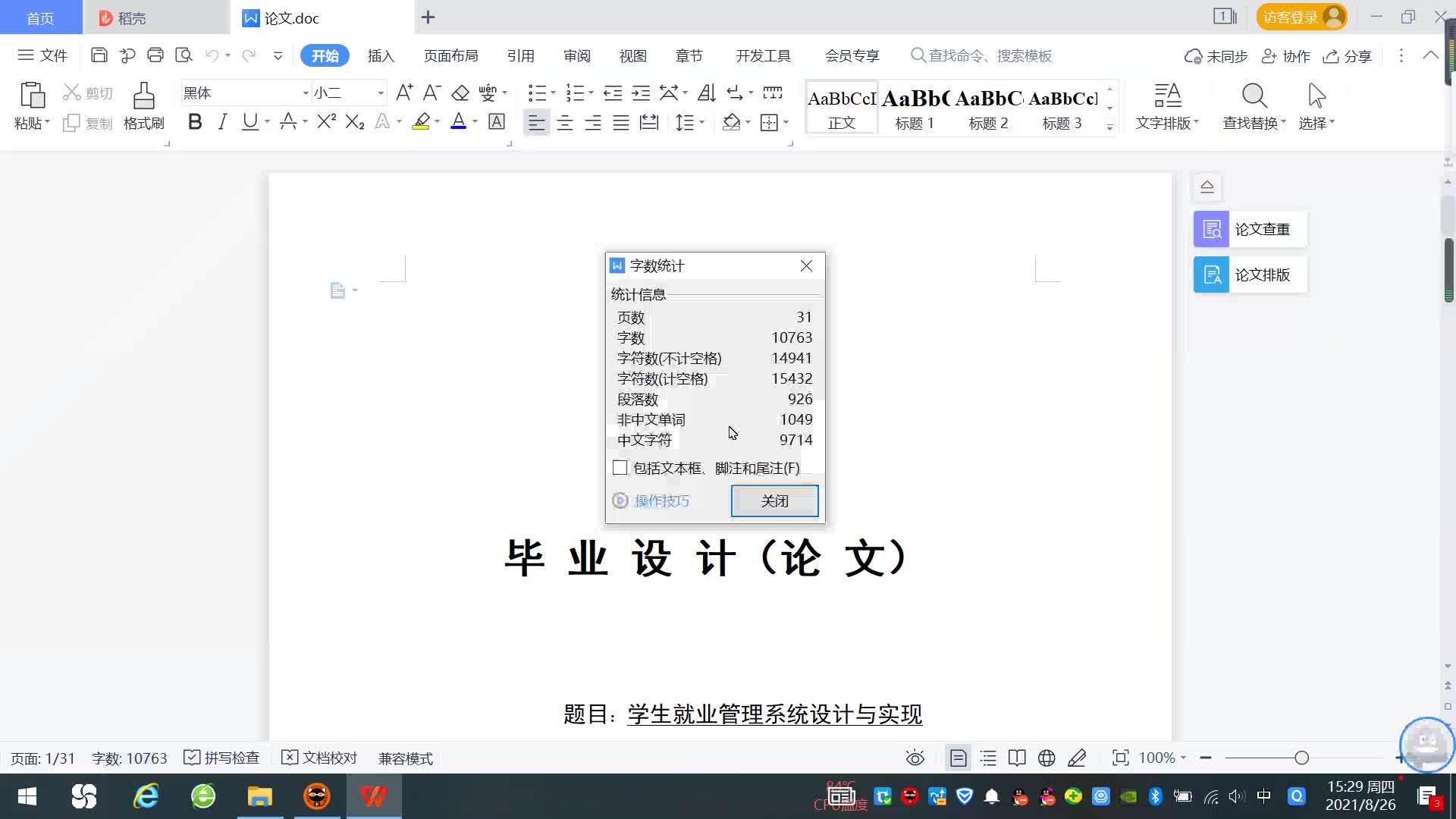This screenshot has height=819, width=1456.
Task: Open the 插入 ribbon tab
Action: (x=381, y=56)
